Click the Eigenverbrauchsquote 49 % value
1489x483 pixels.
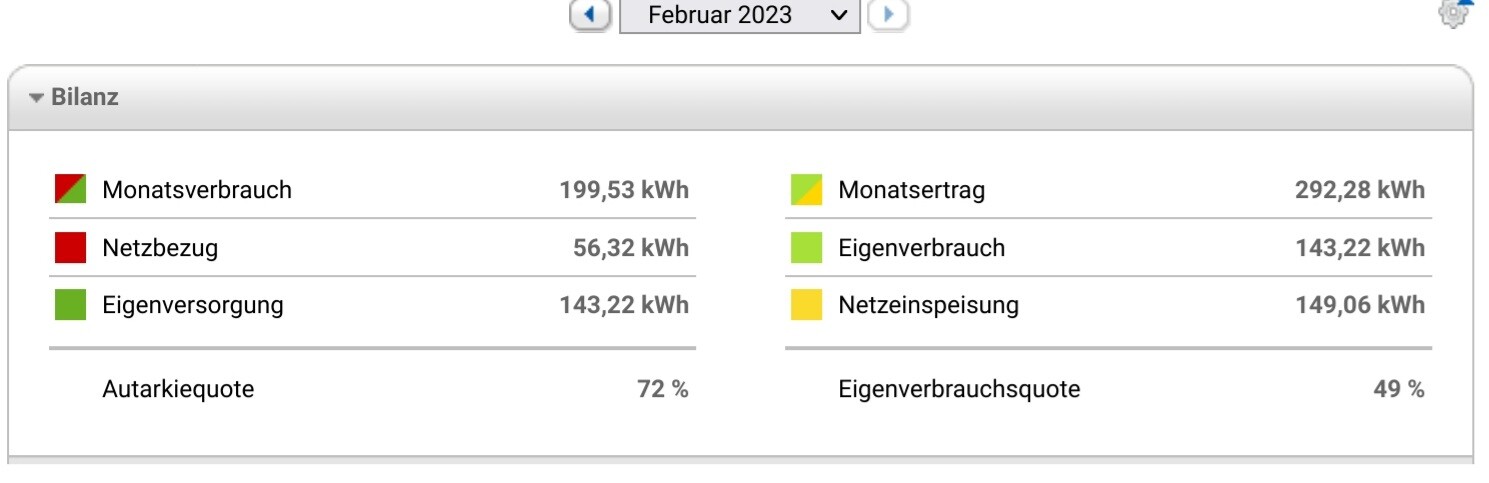click(x=1398, y=389)
